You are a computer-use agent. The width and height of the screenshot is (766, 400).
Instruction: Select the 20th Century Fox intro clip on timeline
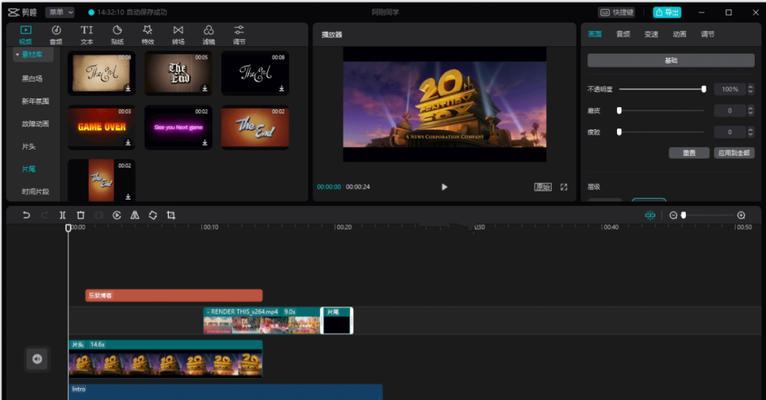(x=166, y=359)
